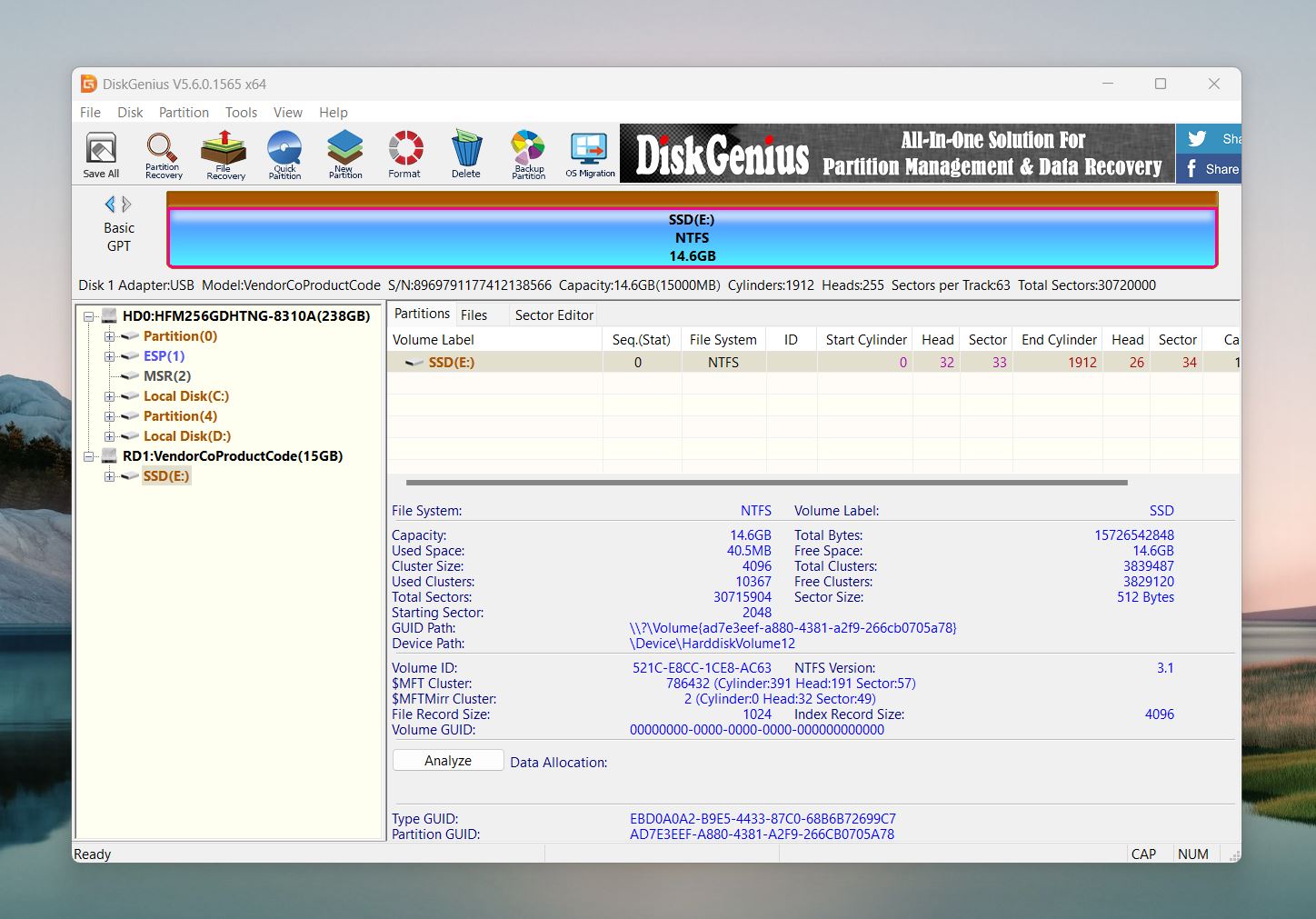Open the Partition Recovery tool
The image size is (1316, 919).
click(x=163, y=154)
